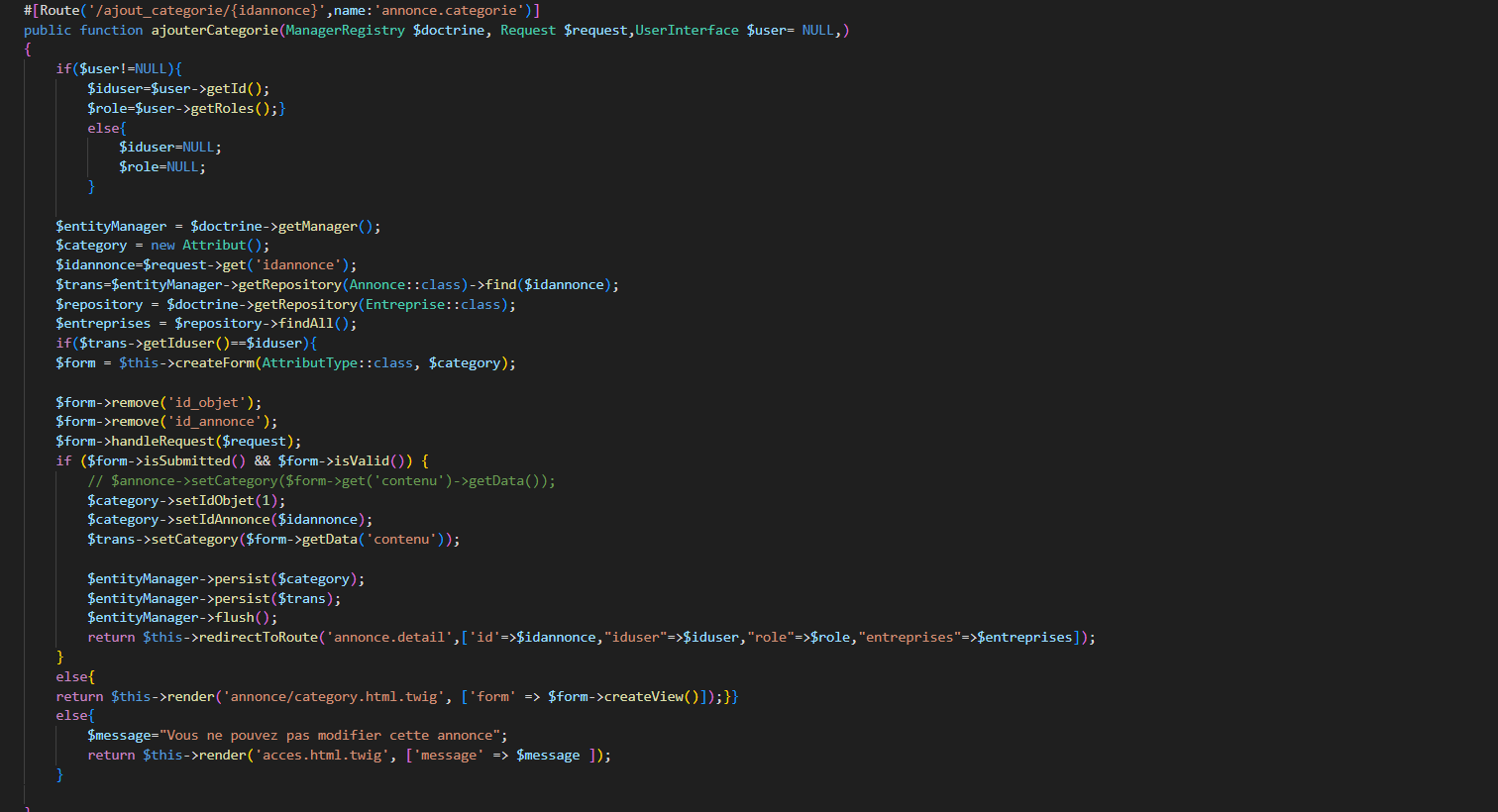Click the createView() method call

click(x=652, y=696)
